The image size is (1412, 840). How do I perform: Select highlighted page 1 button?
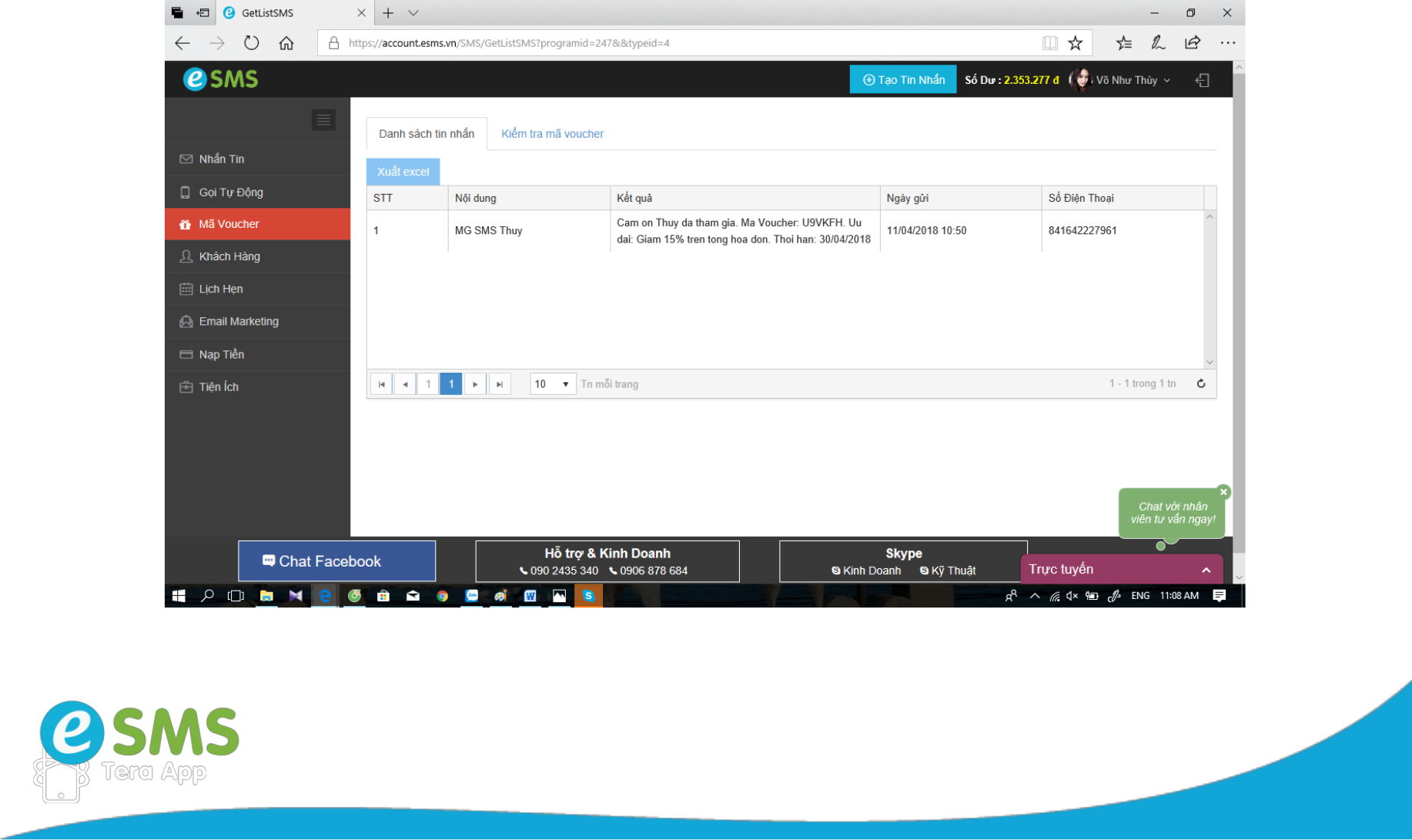[x=451, y=384]
